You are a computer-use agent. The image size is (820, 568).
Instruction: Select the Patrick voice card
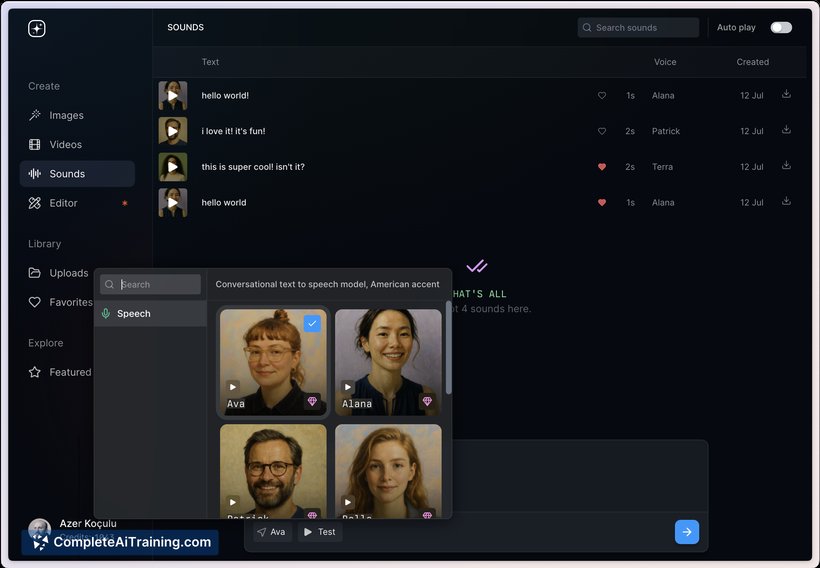[x=273, y=471]
